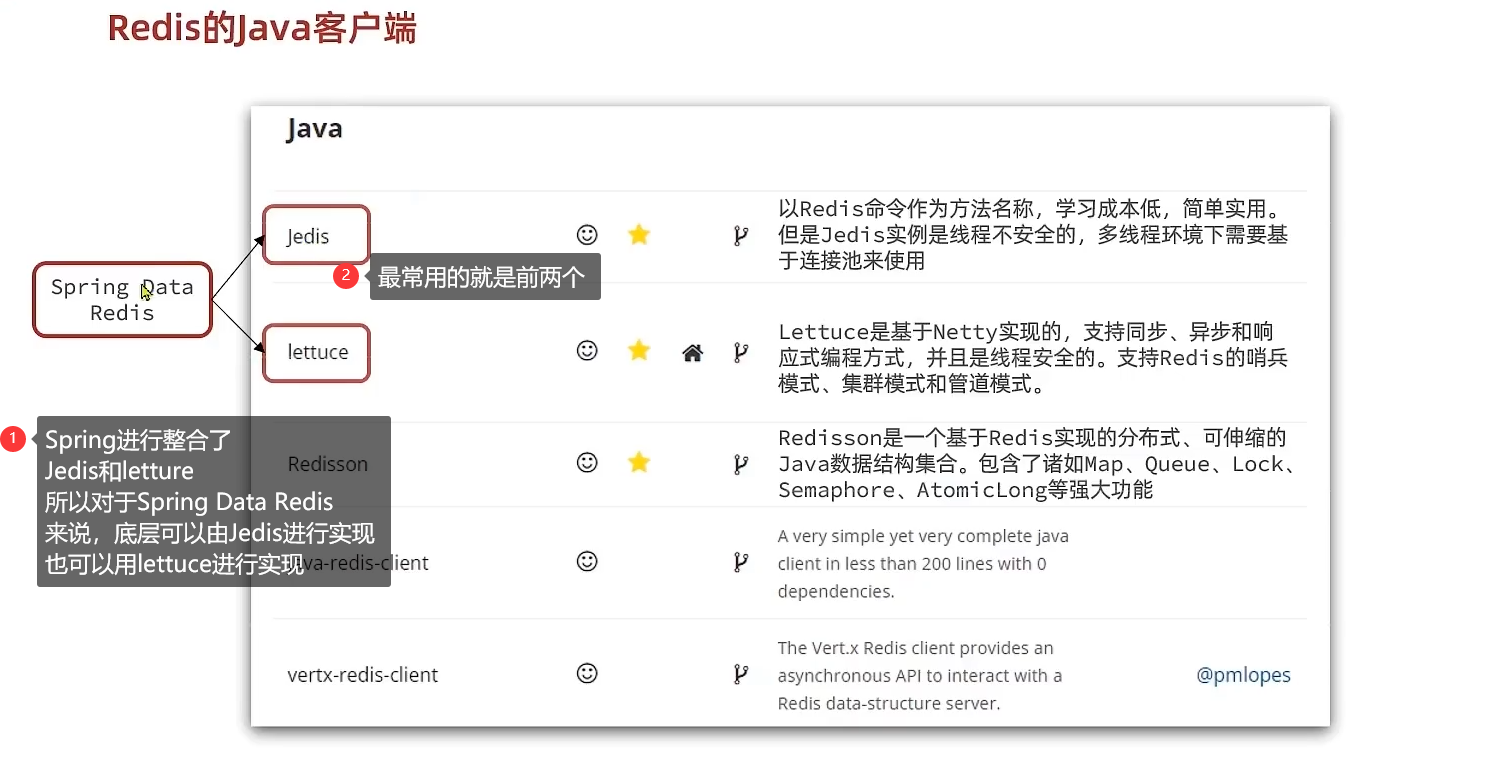Open the @pmlopes author link
The width and height of the screenshot is (1504, 765).
click(1243, 675)
